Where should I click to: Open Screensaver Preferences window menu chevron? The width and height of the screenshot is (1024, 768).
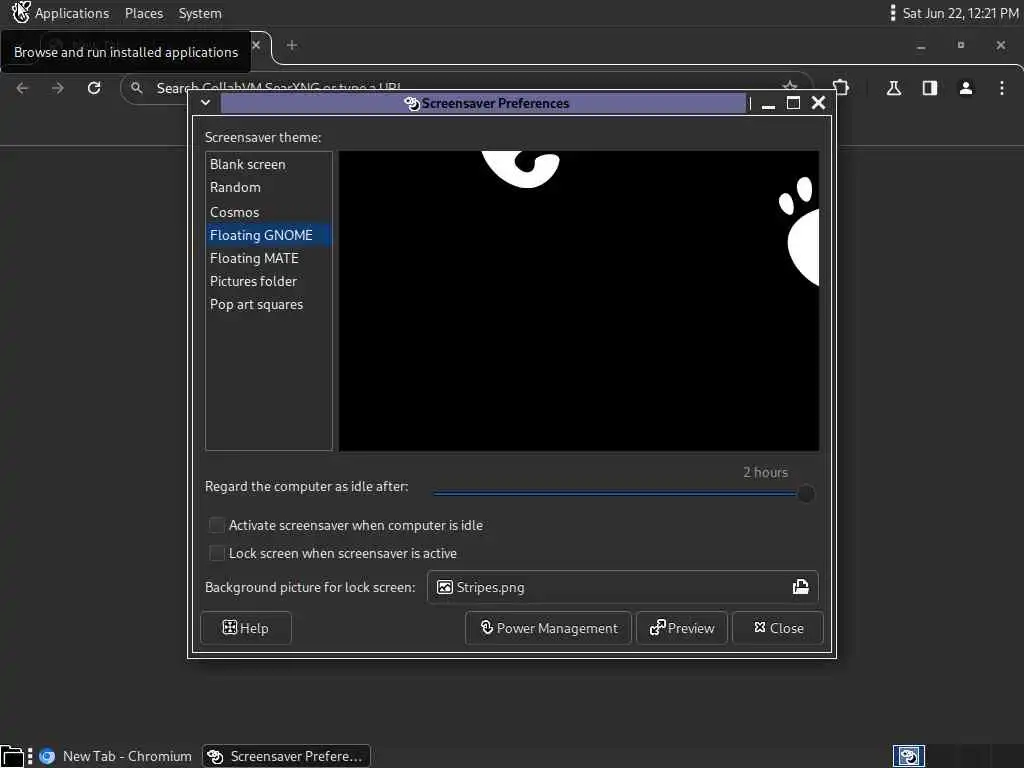[205, 103]
